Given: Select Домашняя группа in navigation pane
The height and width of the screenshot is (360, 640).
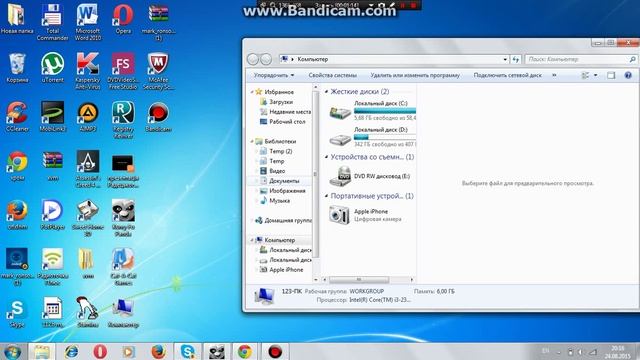Looking at the screenshot, I should pyautogui.click(x=283, y=220).
